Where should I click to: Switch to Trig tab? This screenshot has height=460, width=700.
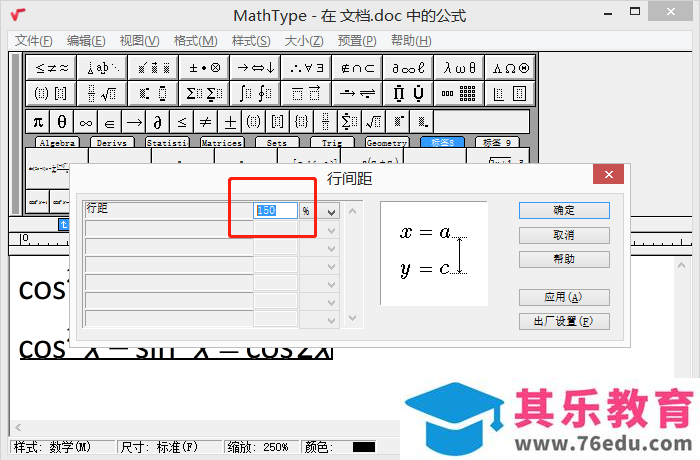(332, 142)
